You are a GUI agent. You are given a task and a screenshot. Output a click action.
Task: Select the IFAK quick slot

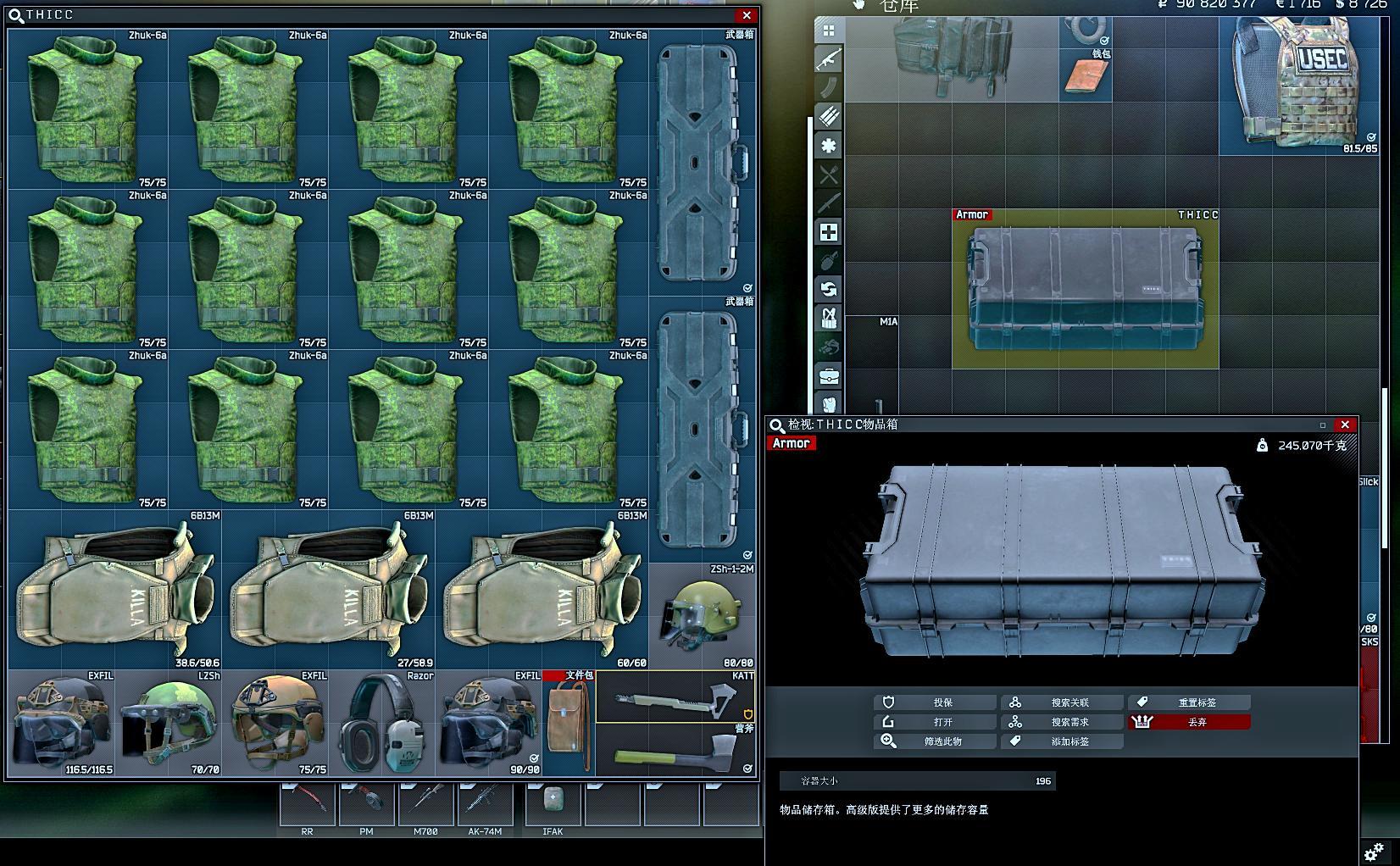tap(553, 807)
